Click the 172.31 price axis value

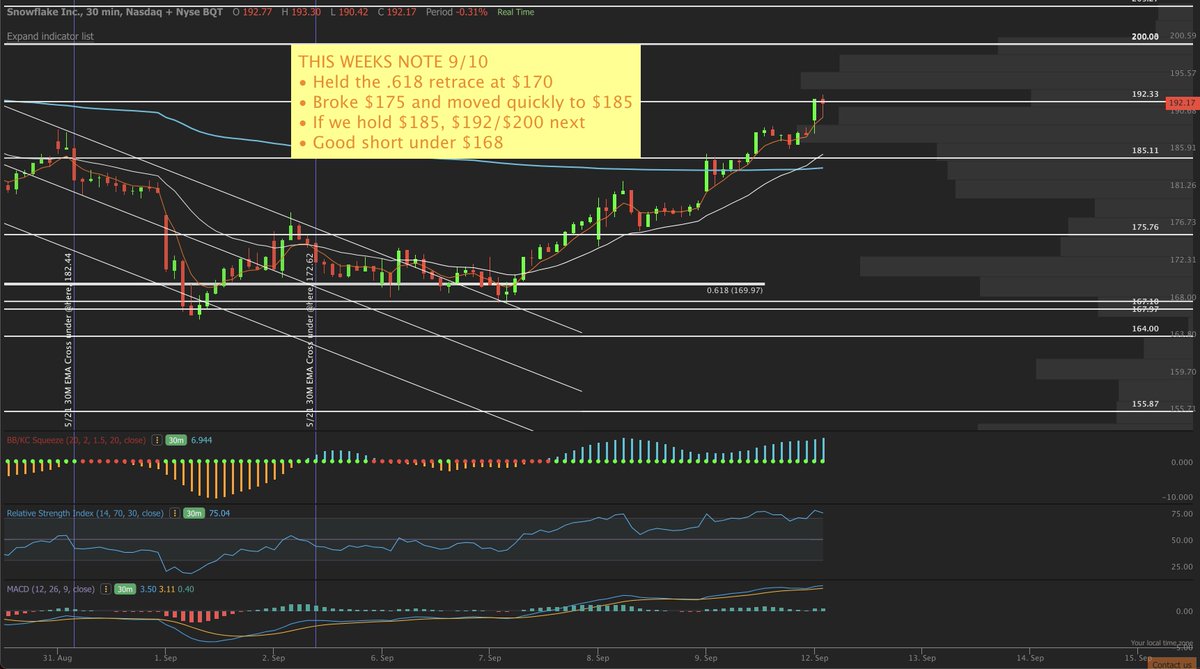coord(1181,260)
